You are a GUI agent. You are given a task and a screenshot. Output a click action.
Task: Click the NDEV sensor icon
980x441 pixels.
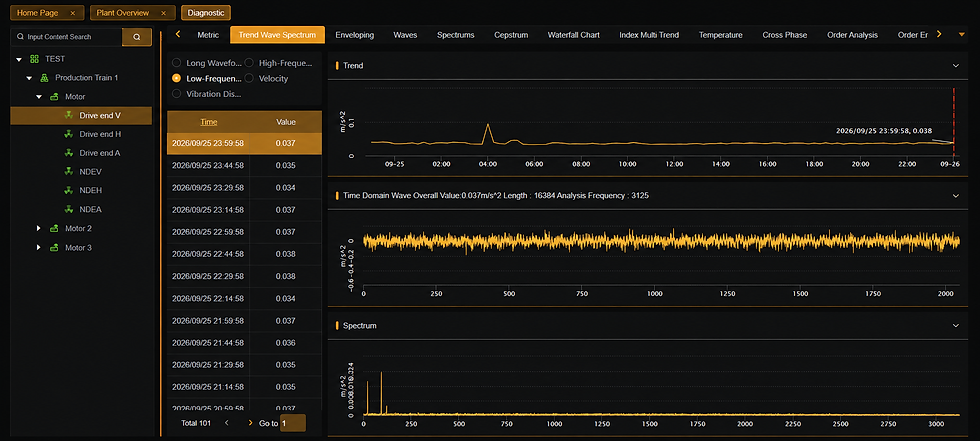pyautogui.click(x=69, y=172)
